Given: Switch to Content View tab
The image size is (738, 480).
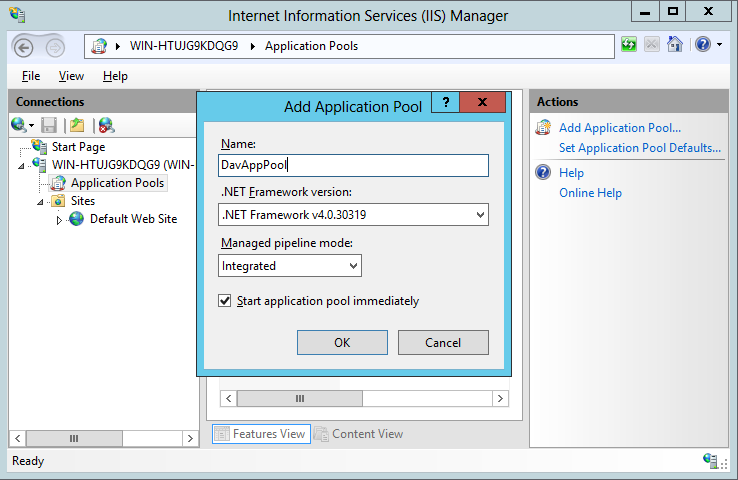Looking at the screenshot, I should (x=359, y=434).
